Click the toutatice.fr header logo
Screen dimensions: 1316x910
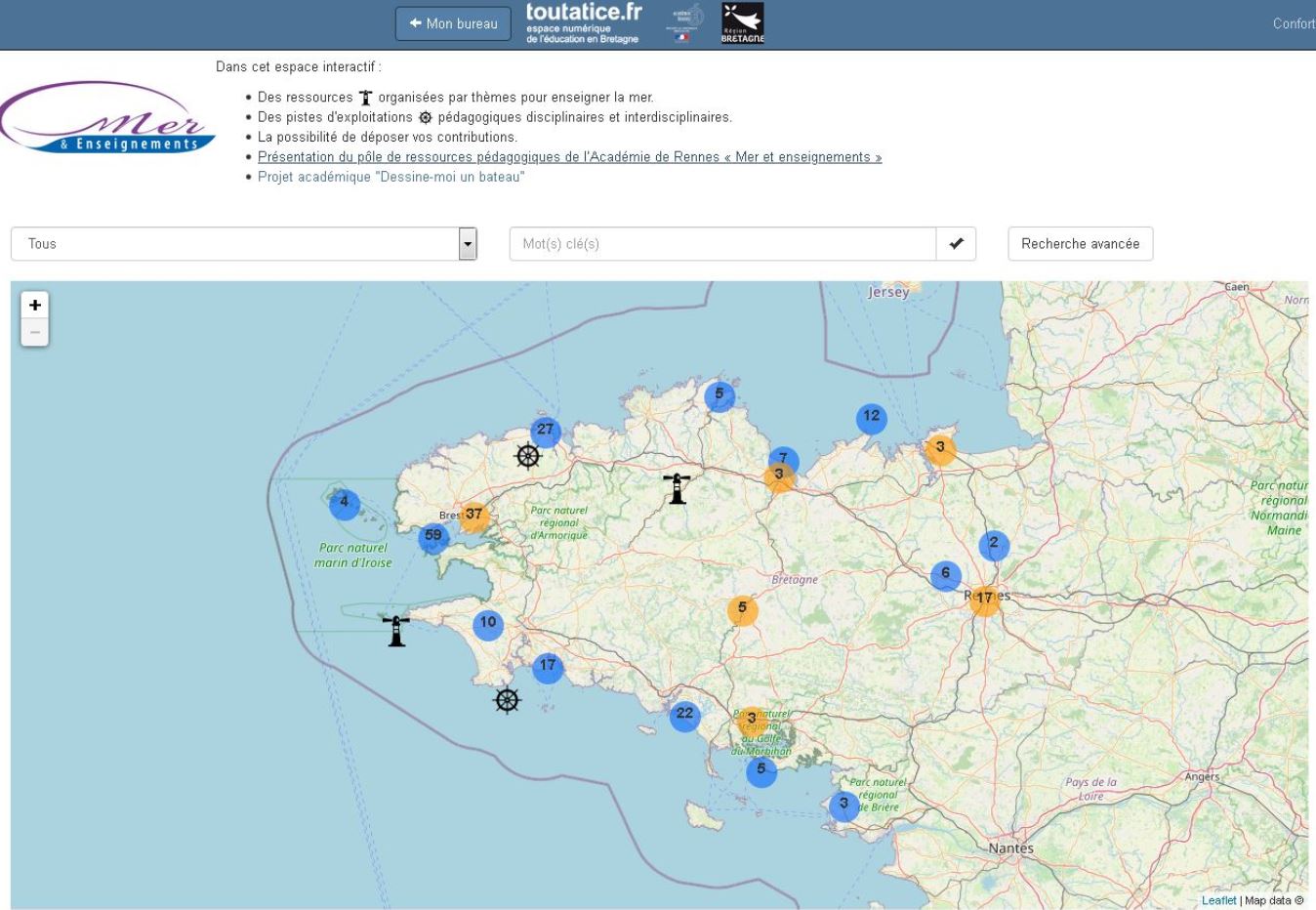[583, 23]
